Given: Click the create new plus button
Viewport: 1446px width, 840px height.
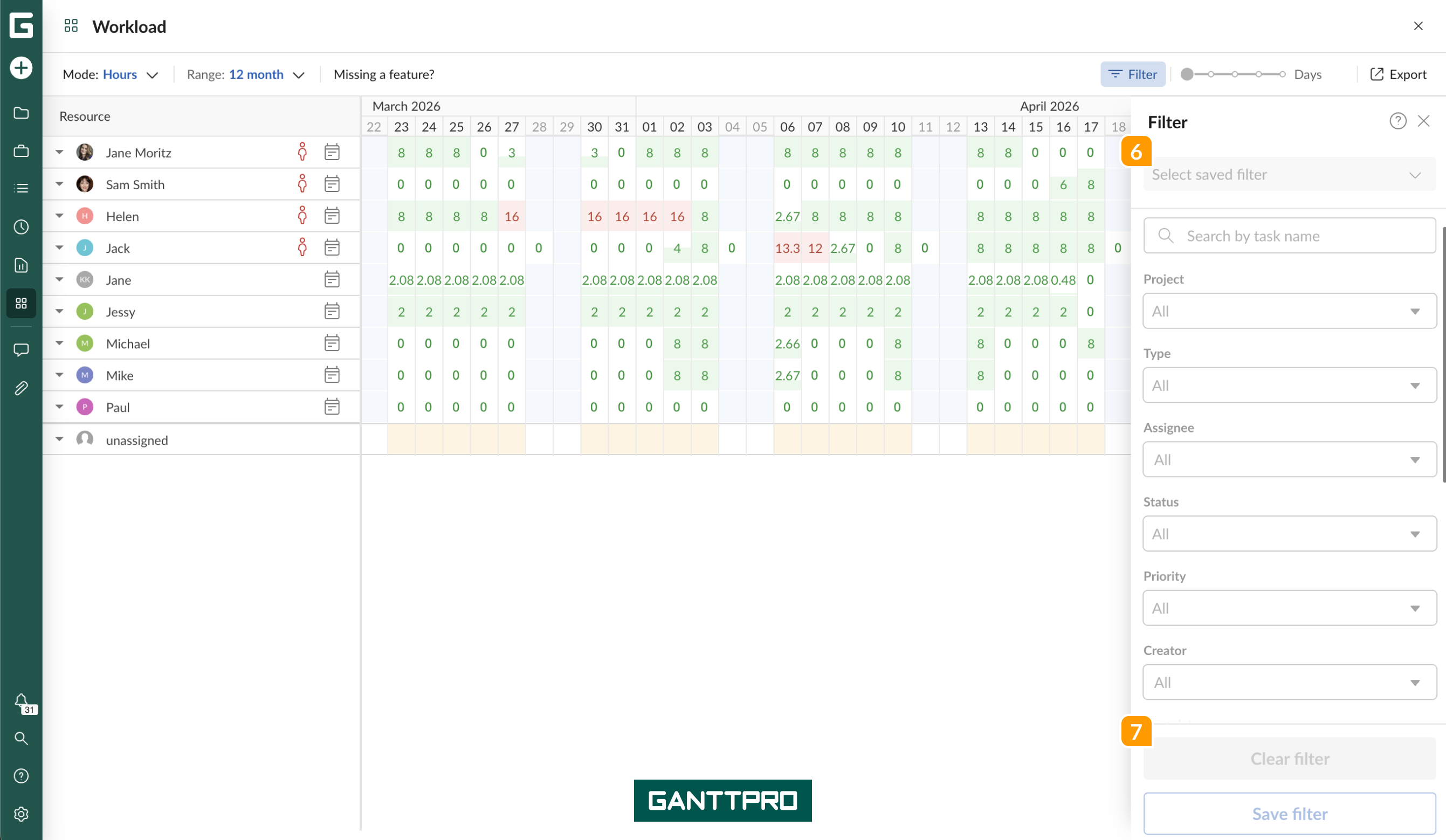Looking at the screenshot, I should (x=21, y=68).
